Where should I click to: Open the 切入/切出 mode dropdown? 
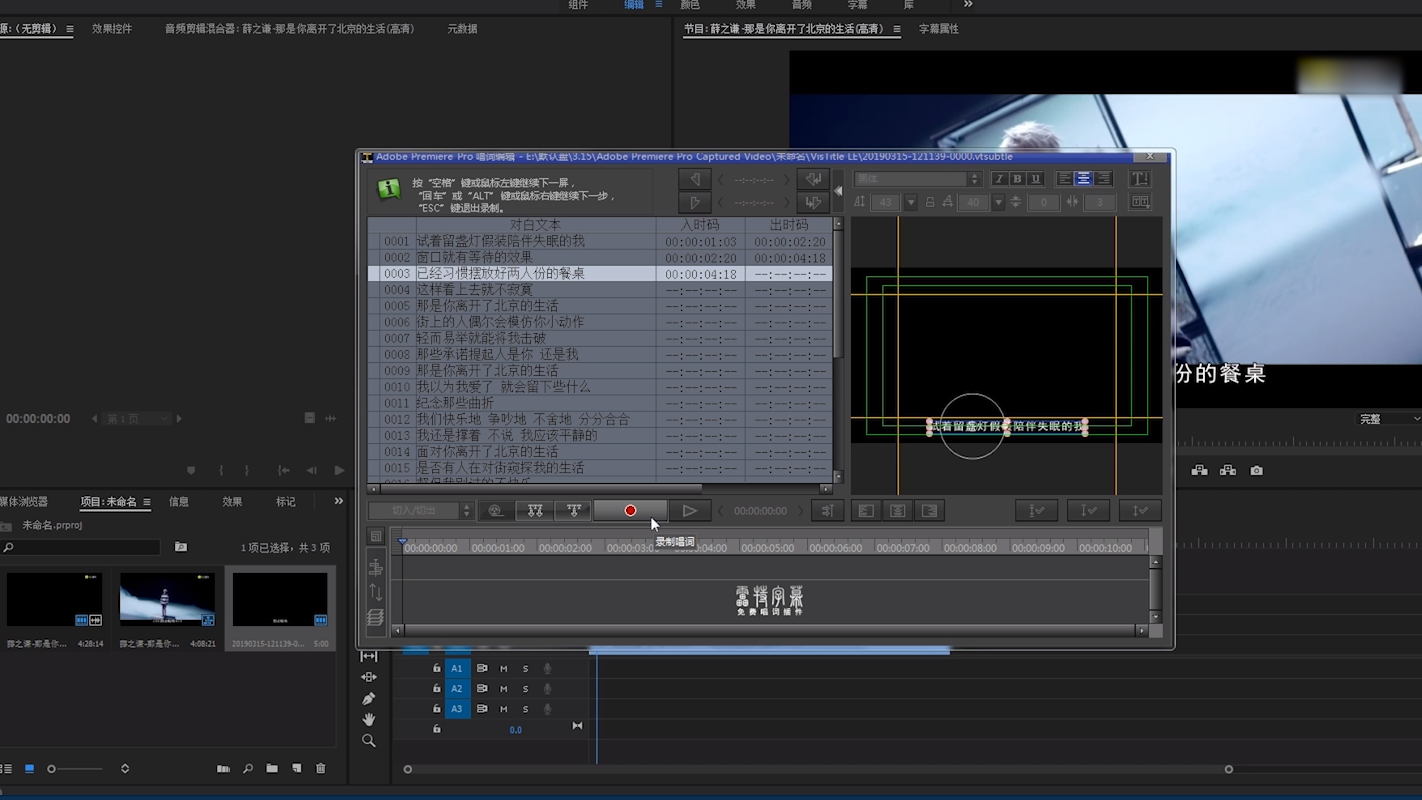(421, 511)
